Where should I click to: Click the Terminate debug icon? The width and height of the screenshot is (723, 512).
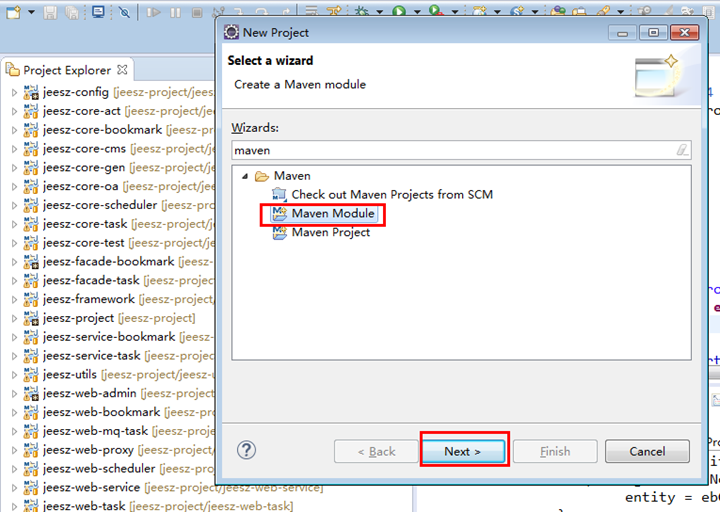pos(197,12)
